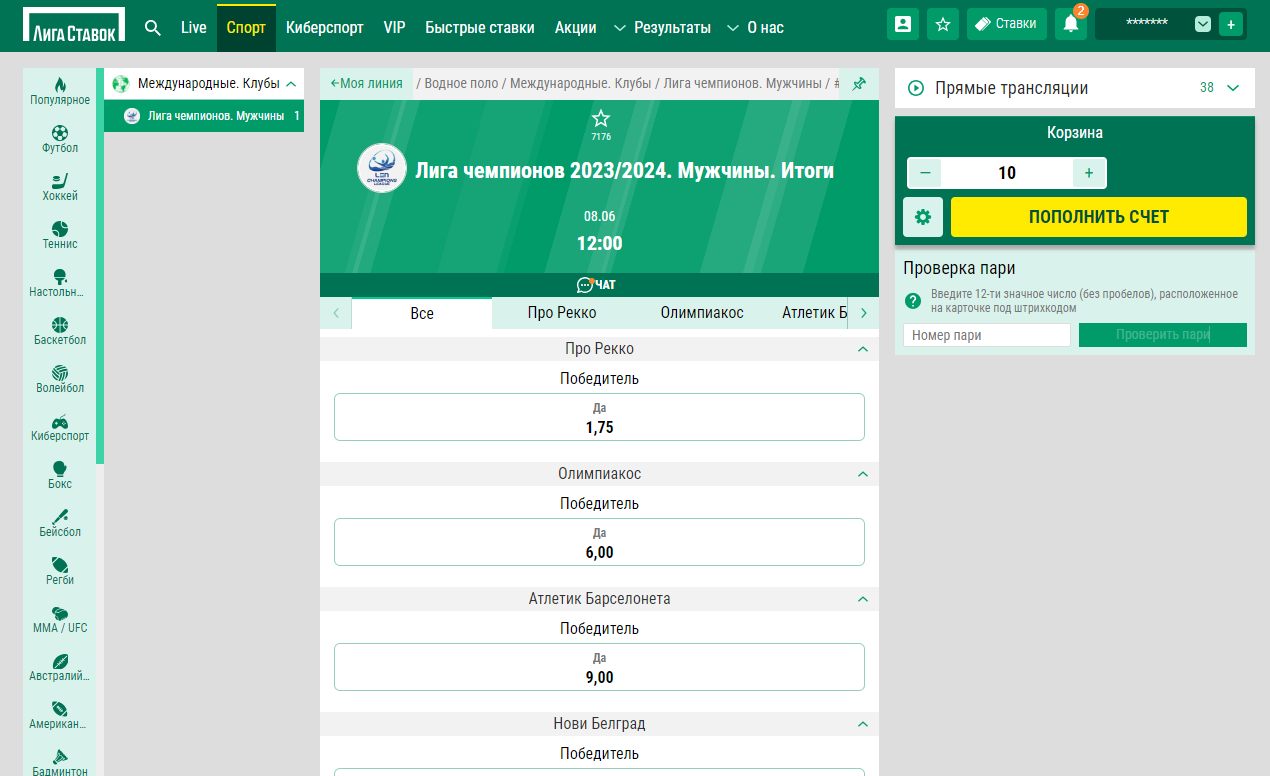The image size is (1270, 776).
Task: Decrease stake with minus button
Action: [x=924, y=173]
